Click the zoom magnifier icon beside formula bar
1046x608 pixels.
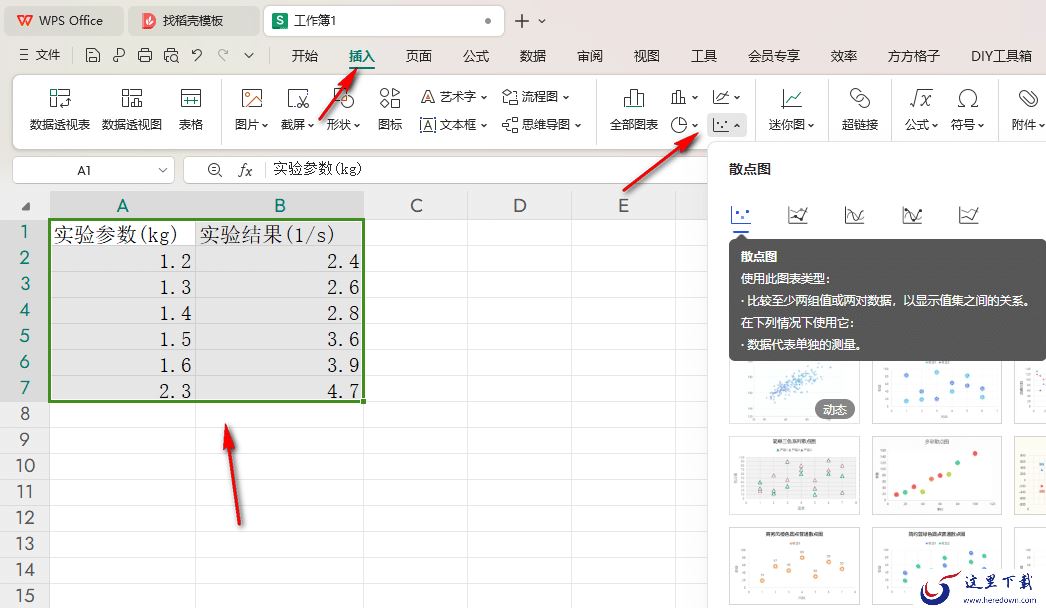[214, 170]
